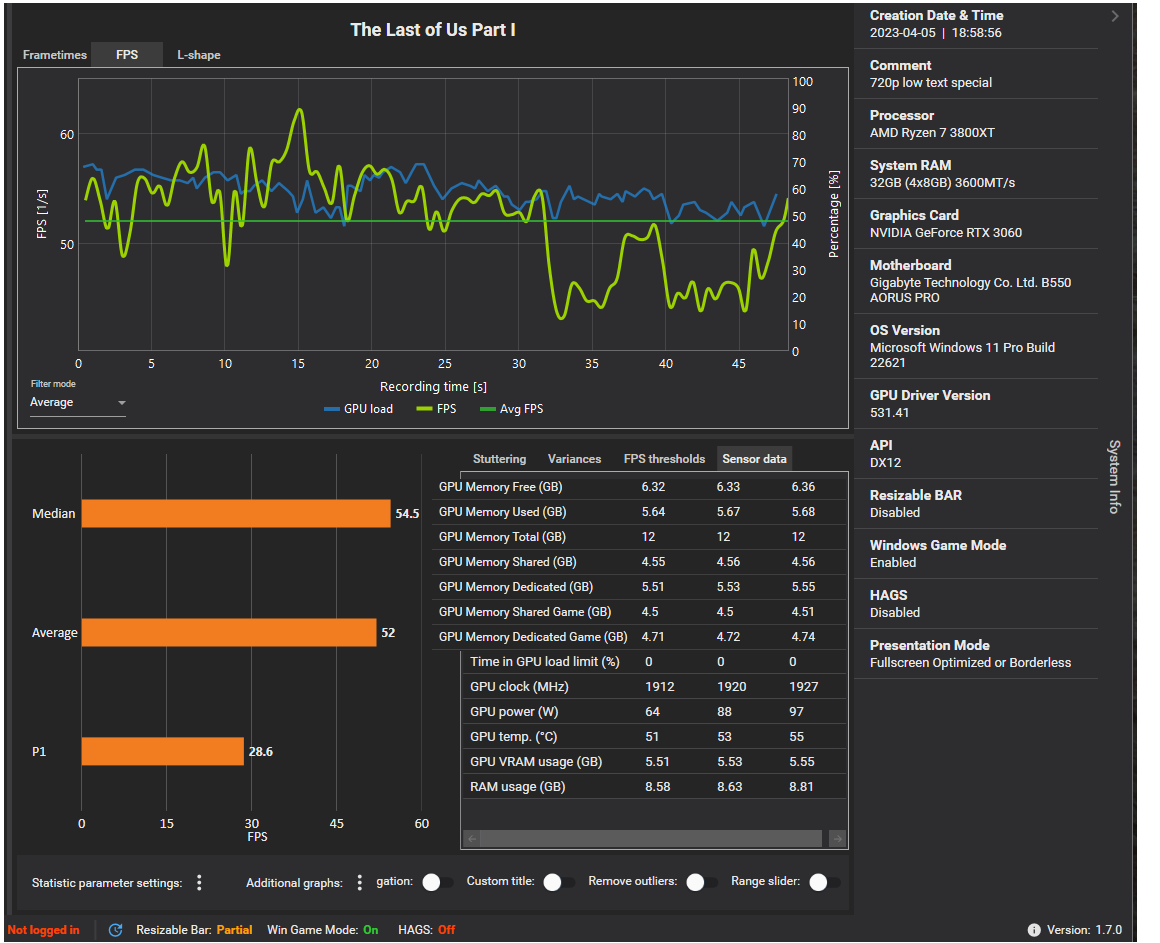Select Time in GPU load limit row
This screenshot has width=1160, height=943.
coord(654,662)
